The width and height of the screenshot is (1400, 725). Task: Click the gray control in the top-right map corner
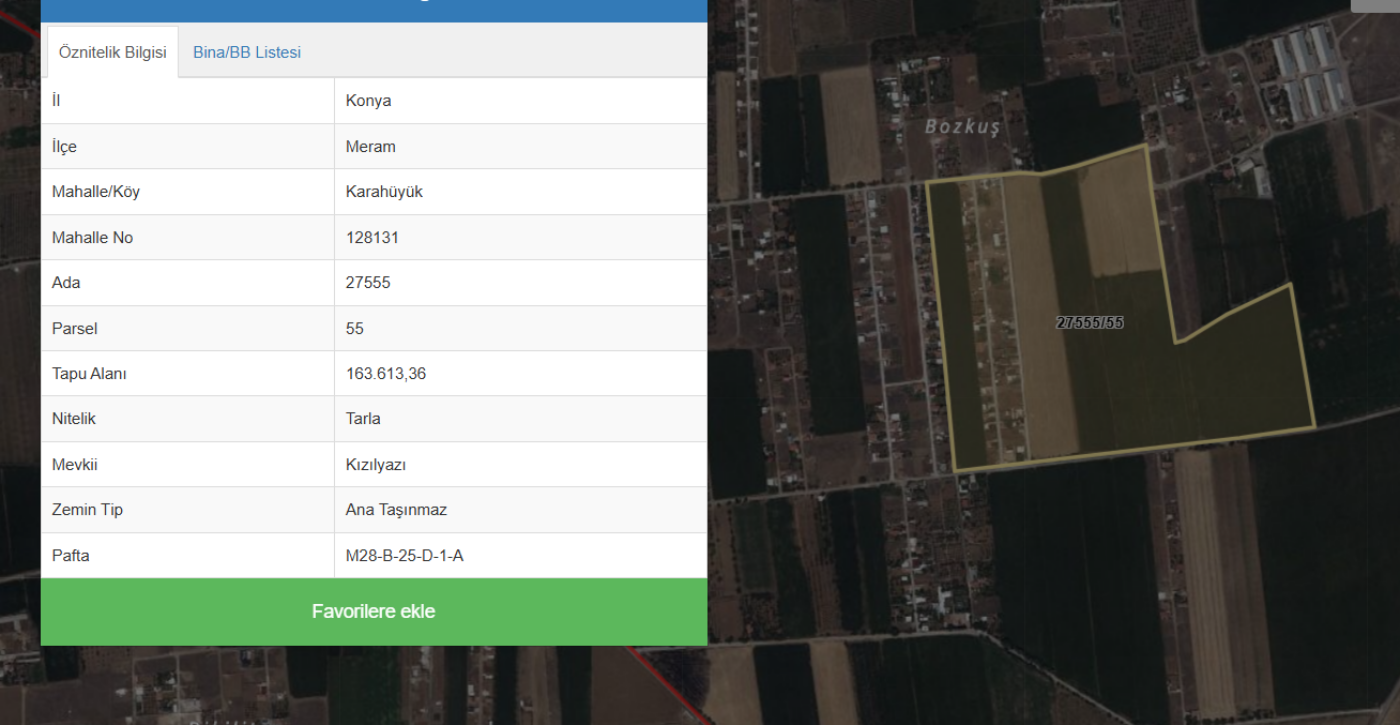1376,5
